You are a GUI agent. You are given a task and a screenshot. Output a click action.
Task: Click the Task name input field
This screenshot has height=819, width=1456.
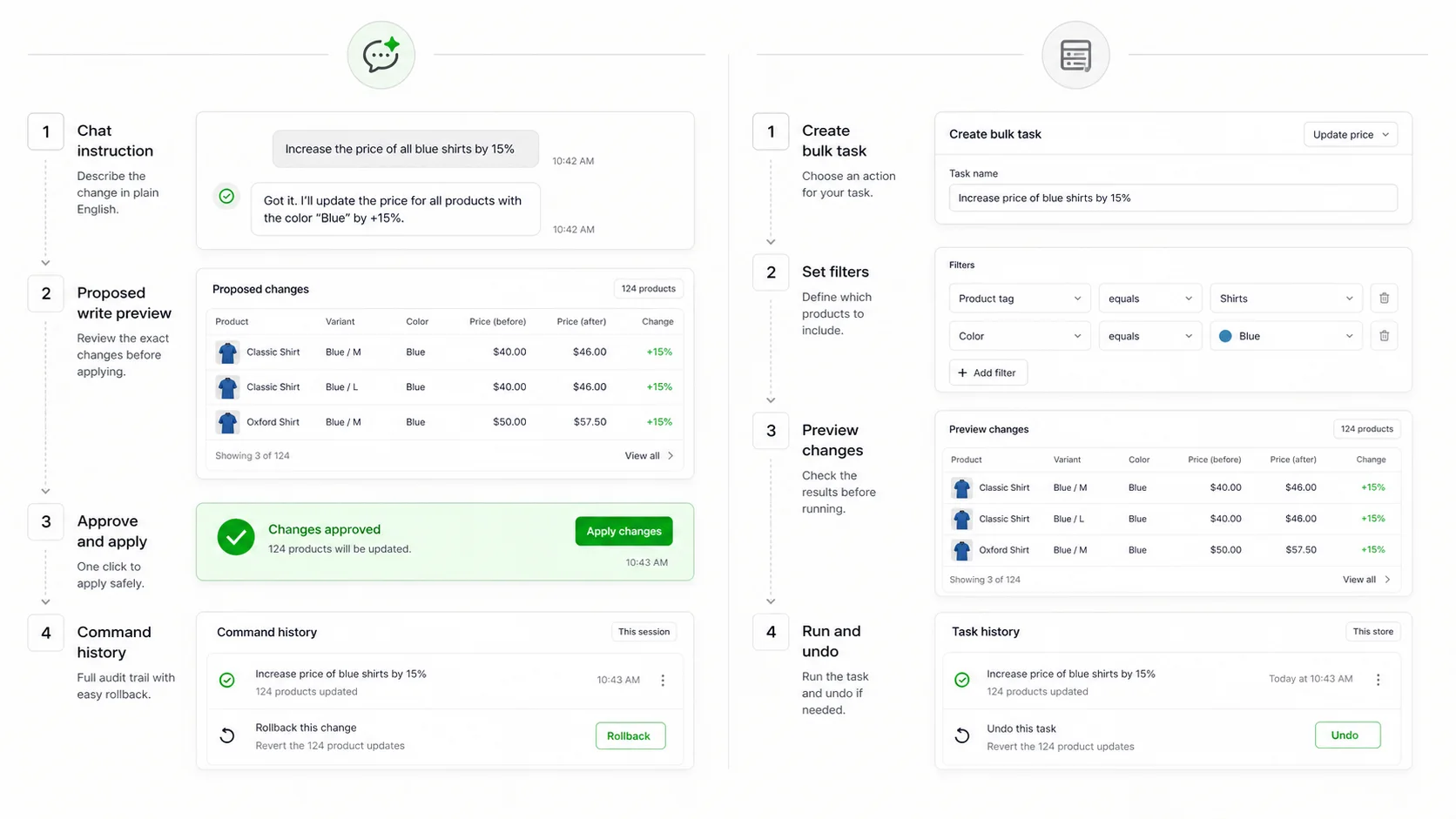click(x=1173, y=198)
